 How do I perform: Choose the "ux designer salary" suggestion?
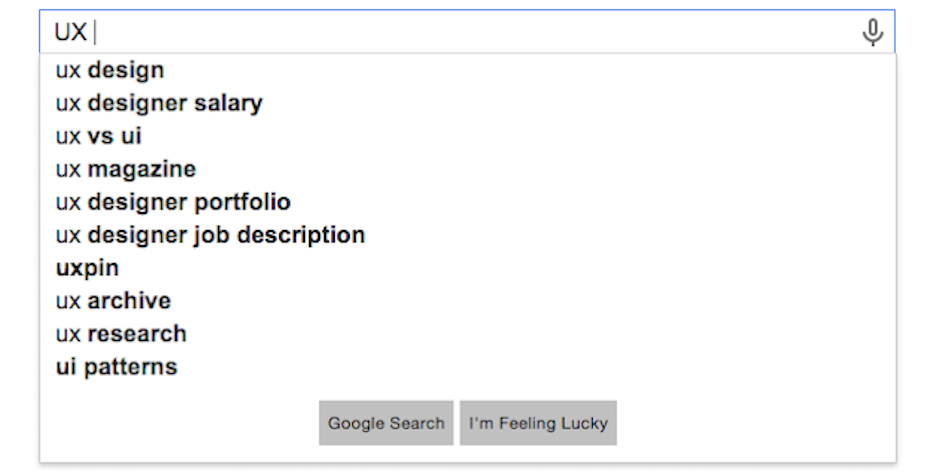coord(159,103)
